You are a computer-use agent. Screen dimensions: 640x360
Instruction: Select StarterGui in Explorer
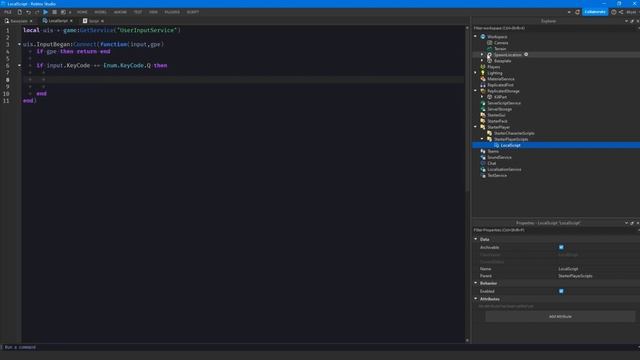(496, 116)
